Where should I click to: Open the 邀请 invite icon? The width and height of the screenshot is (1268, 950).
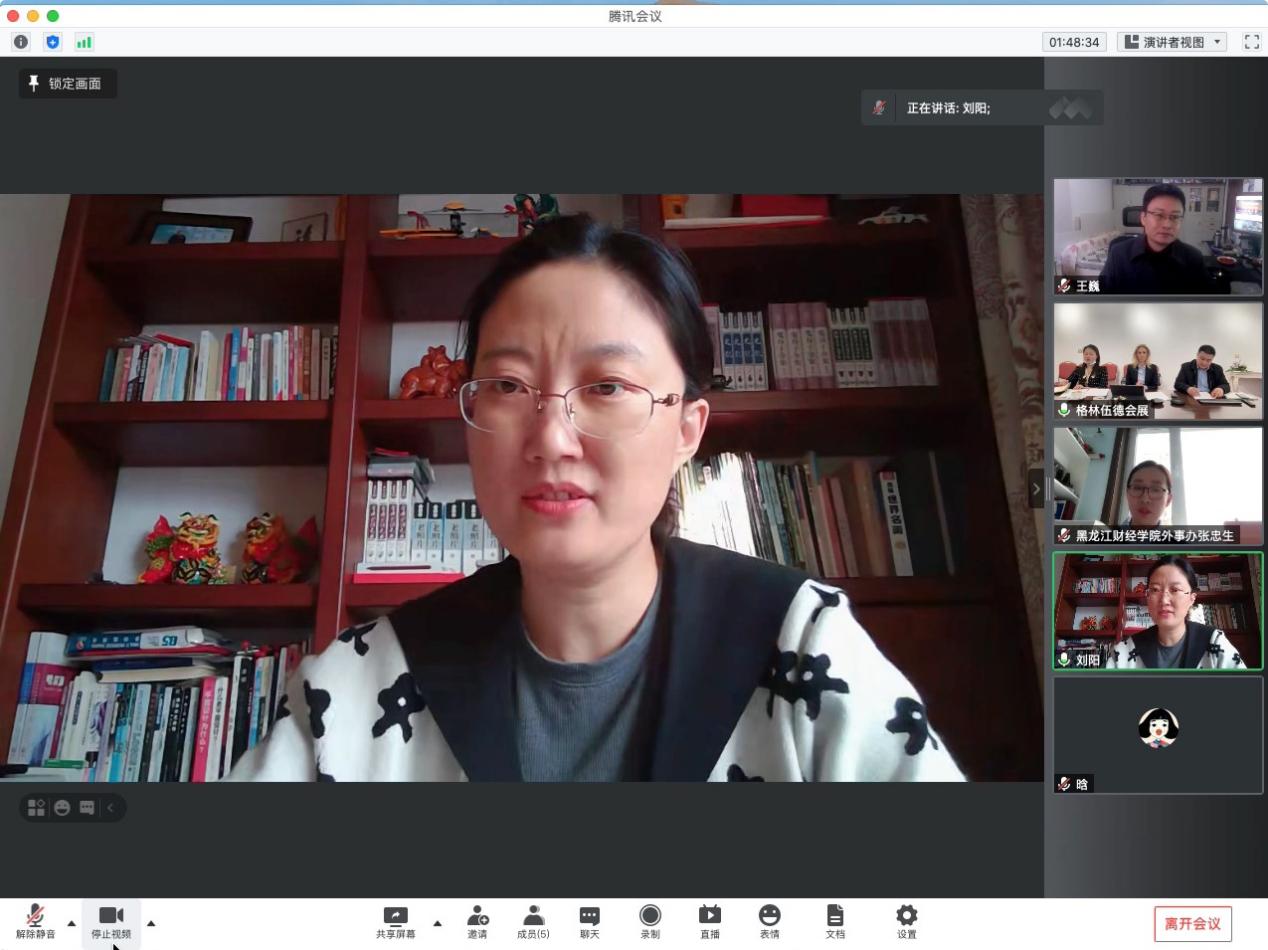point(477,922)
